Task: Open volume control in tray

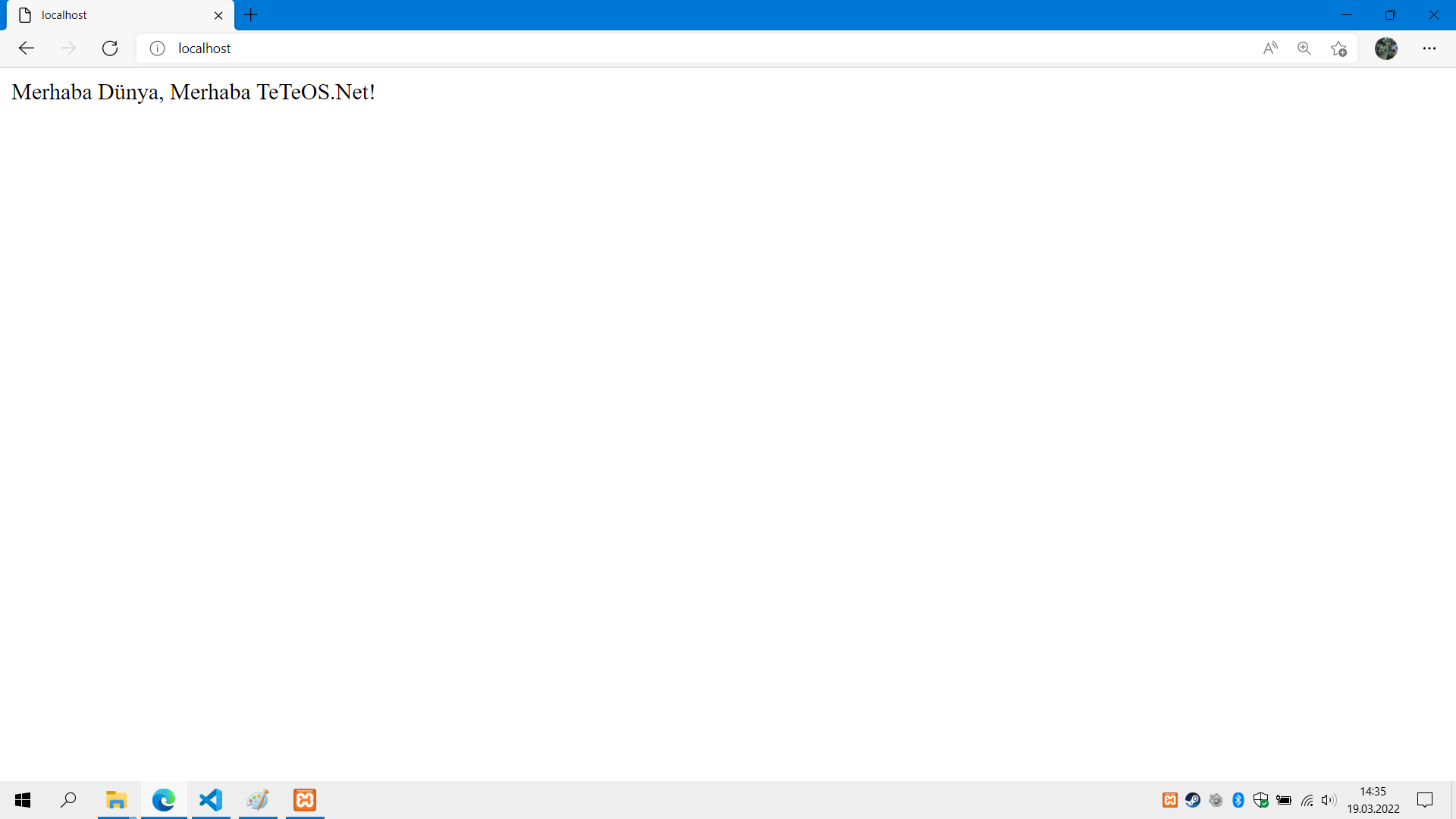Action: click(1329, 800)
